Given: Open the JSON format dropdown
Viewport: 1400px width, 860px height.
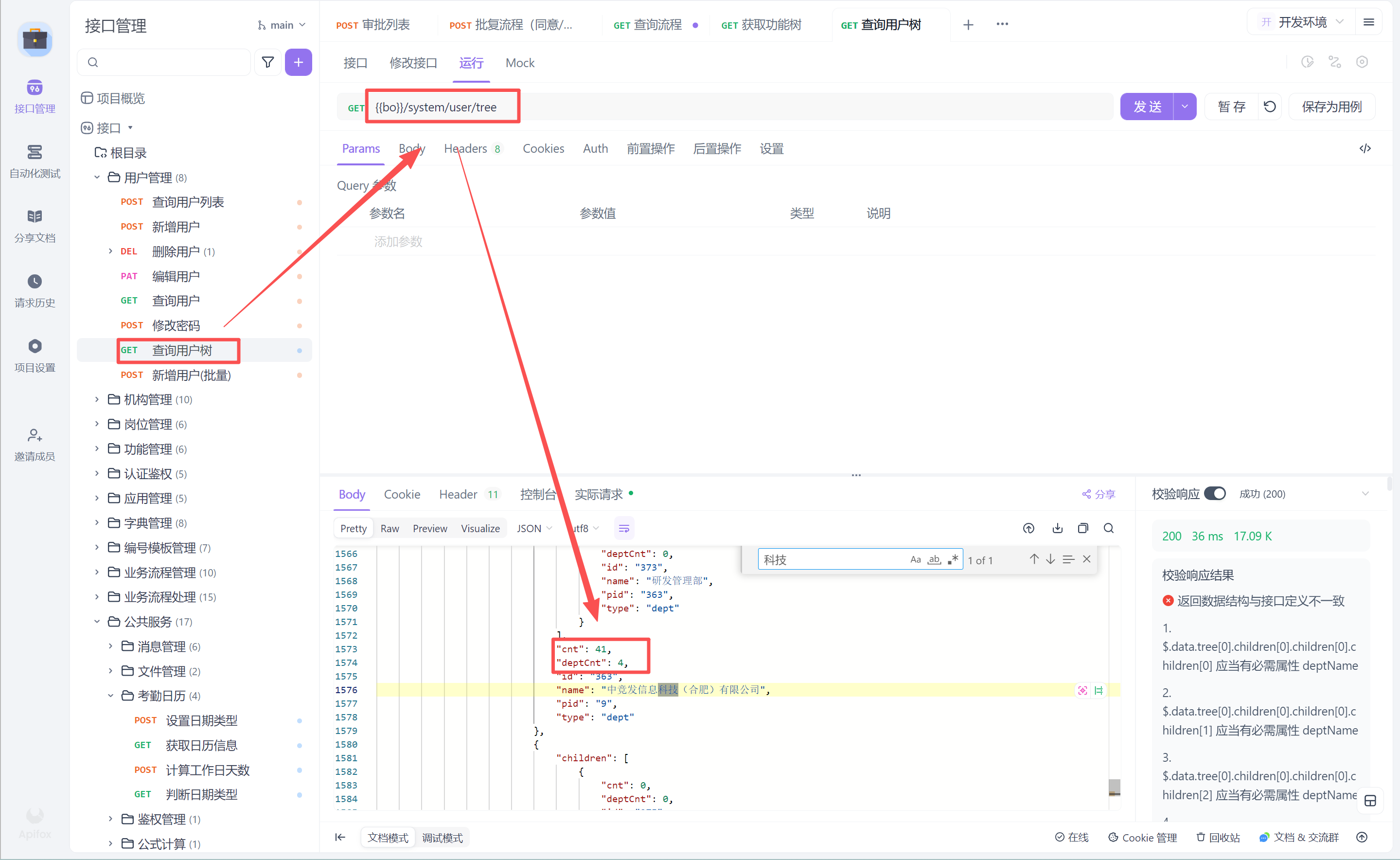Looking at the screenshot, I should [x=534, y=528].
